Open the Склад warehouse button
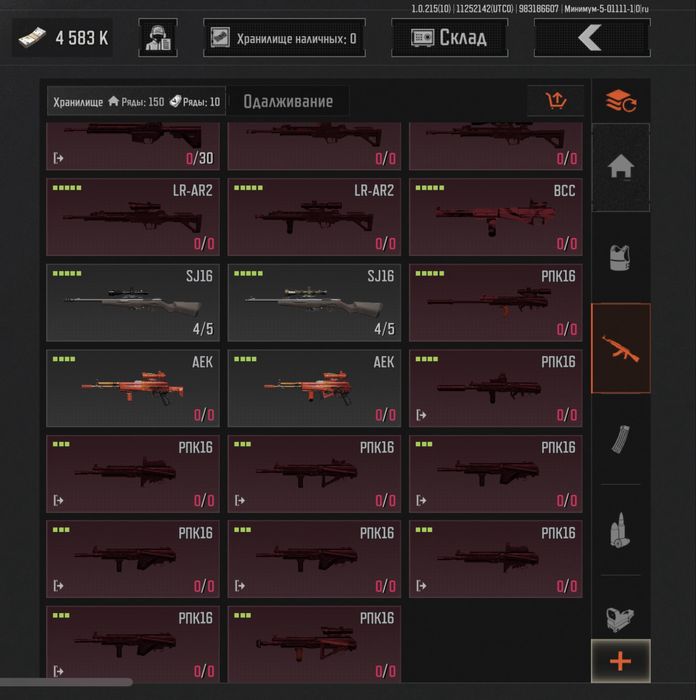This screenshot has height=700, width=696. tap(450, 38)
